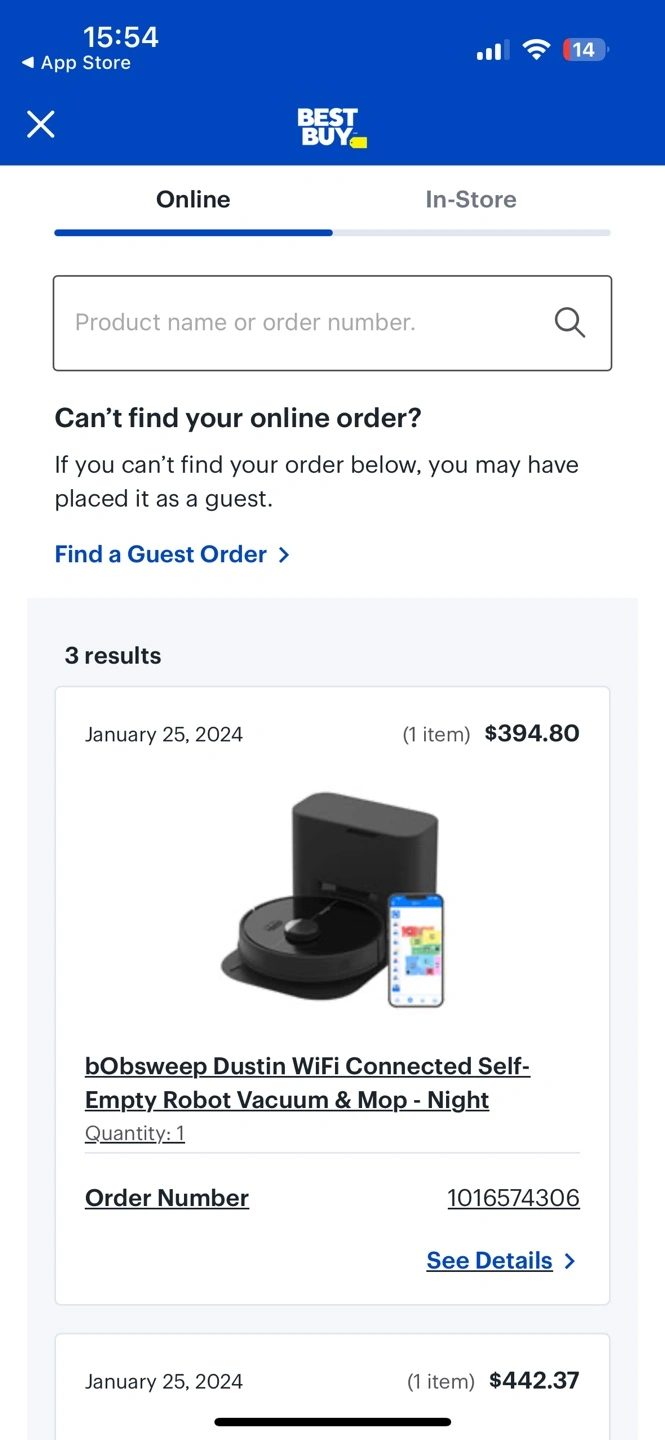Select the Online tab
The width and height of the screenshot is (665, 1440).
tap(193, 199)
